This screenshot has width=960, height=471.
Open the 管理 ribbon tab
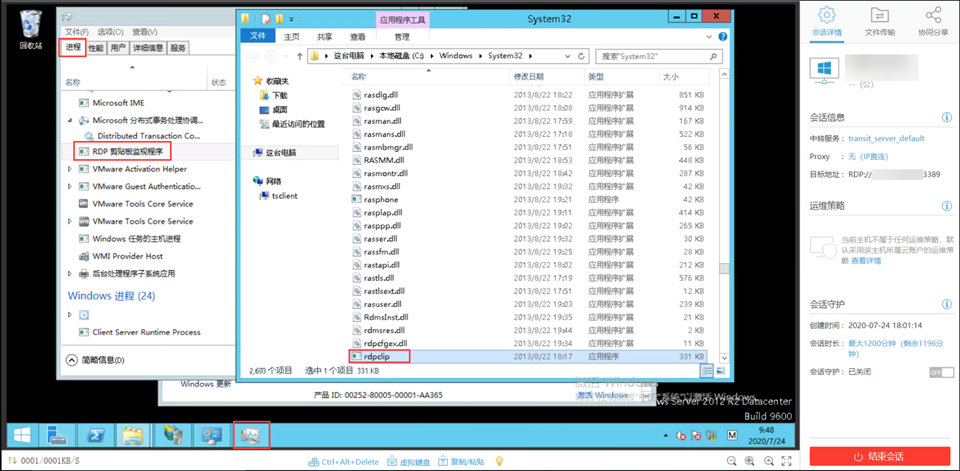402,37
